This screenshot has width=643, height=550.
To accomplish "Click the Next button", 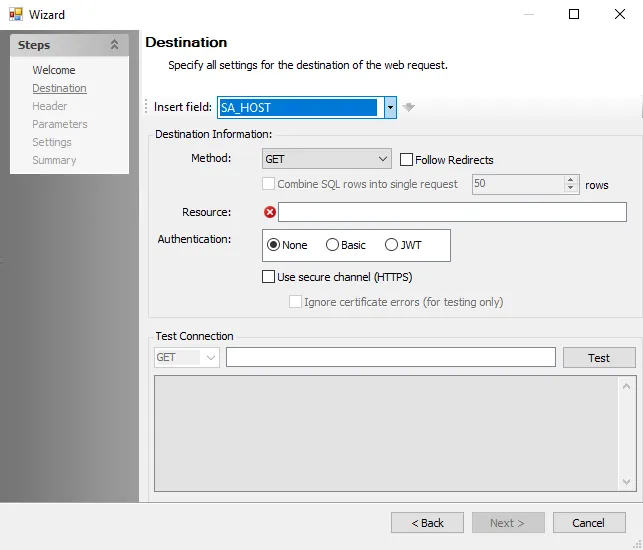I will [x=508, y=523].
